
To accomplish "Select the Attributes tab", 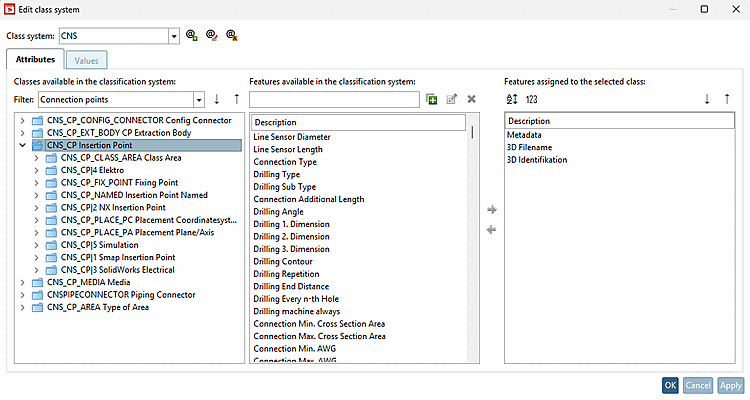I will click(x=36, y=61).
